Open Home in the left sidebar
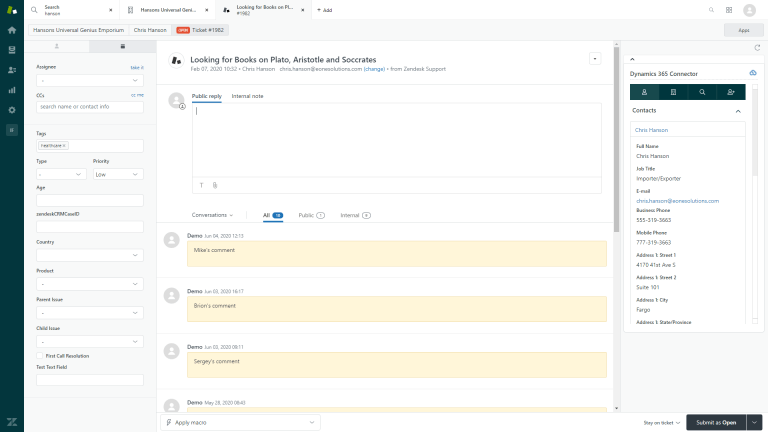 coord(12,30)
